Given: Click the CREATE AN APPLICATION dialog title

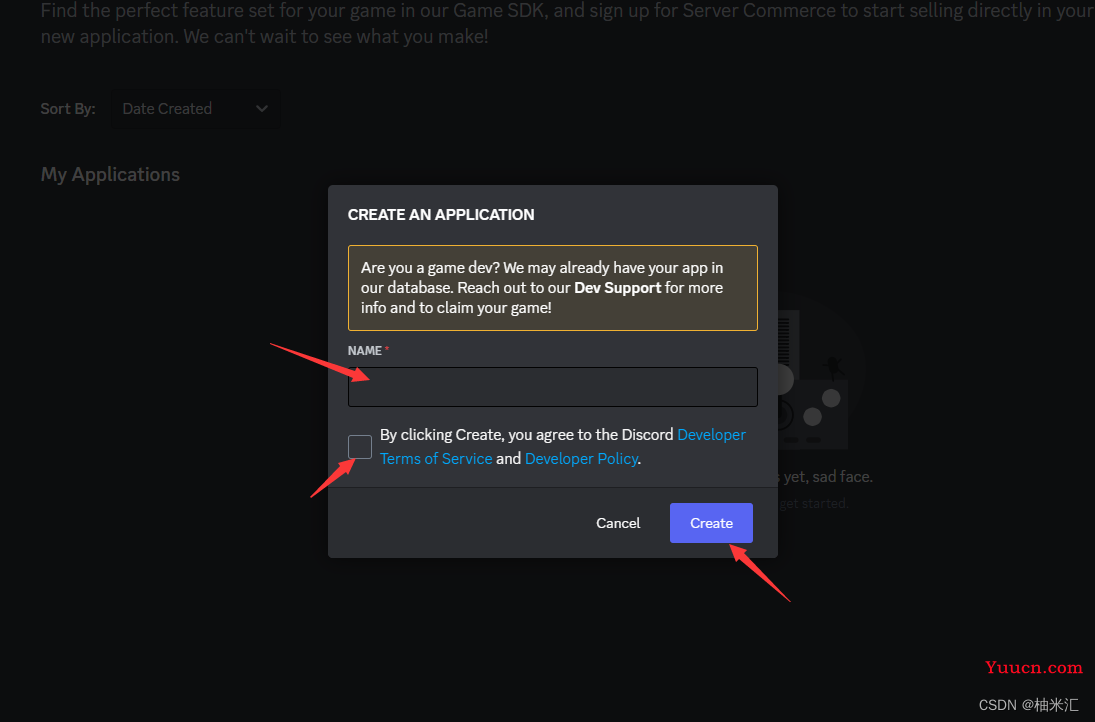Looking at the screenshot, I should (441, 215).
